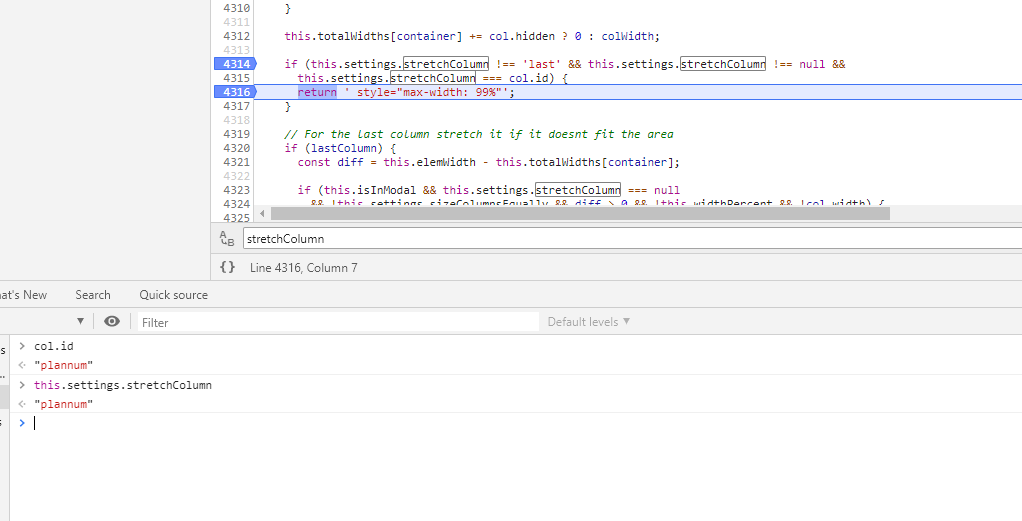Viewport: 1022px width, 521px height.
Task: Click 'this.isInModal' on line 4323
Action: point(370,190)
